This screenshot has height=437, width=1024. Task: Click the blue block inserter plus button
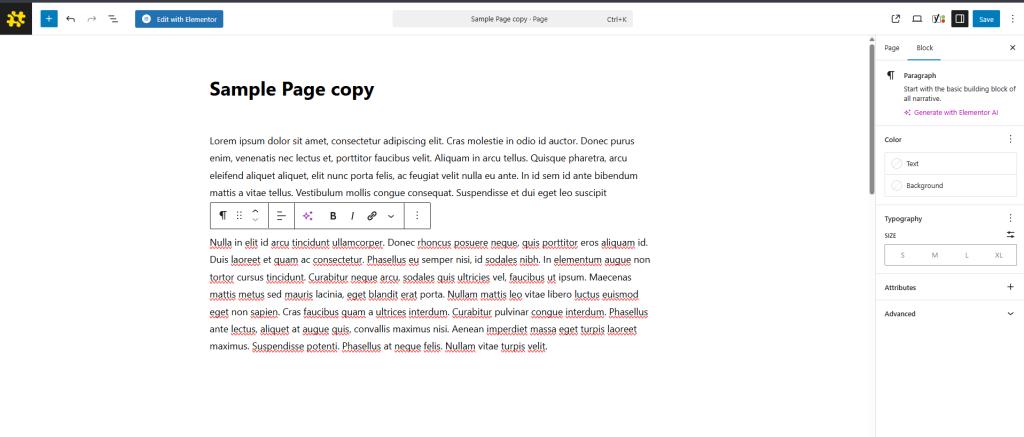click(x=49, y=19)
